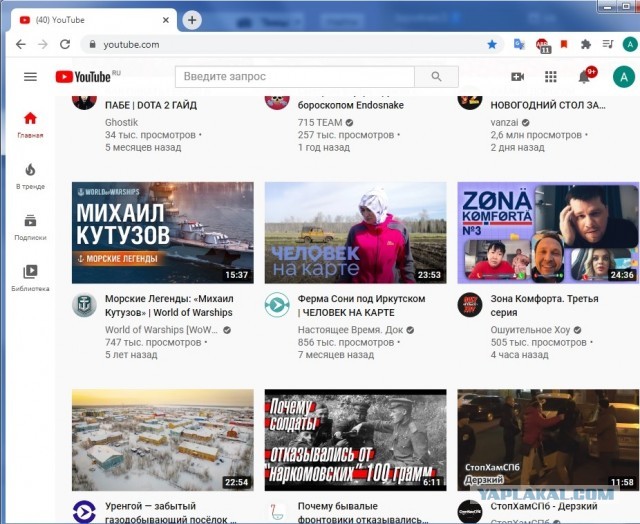Click the Ошуительное Хоу channel avatar
Screen dimensions: 640x524
point(470,305)
